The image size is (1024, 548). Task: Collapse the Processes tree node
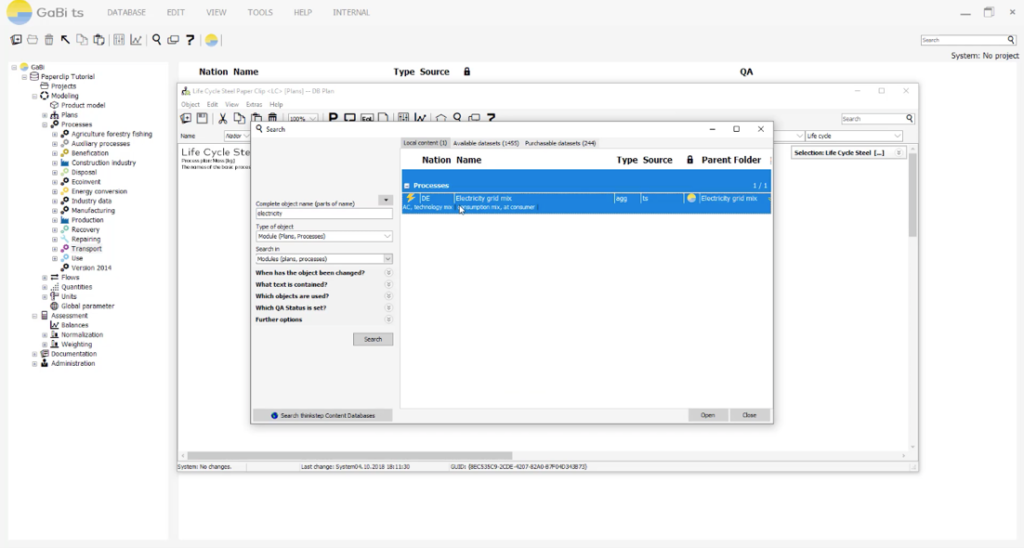[x=45, y=124]
